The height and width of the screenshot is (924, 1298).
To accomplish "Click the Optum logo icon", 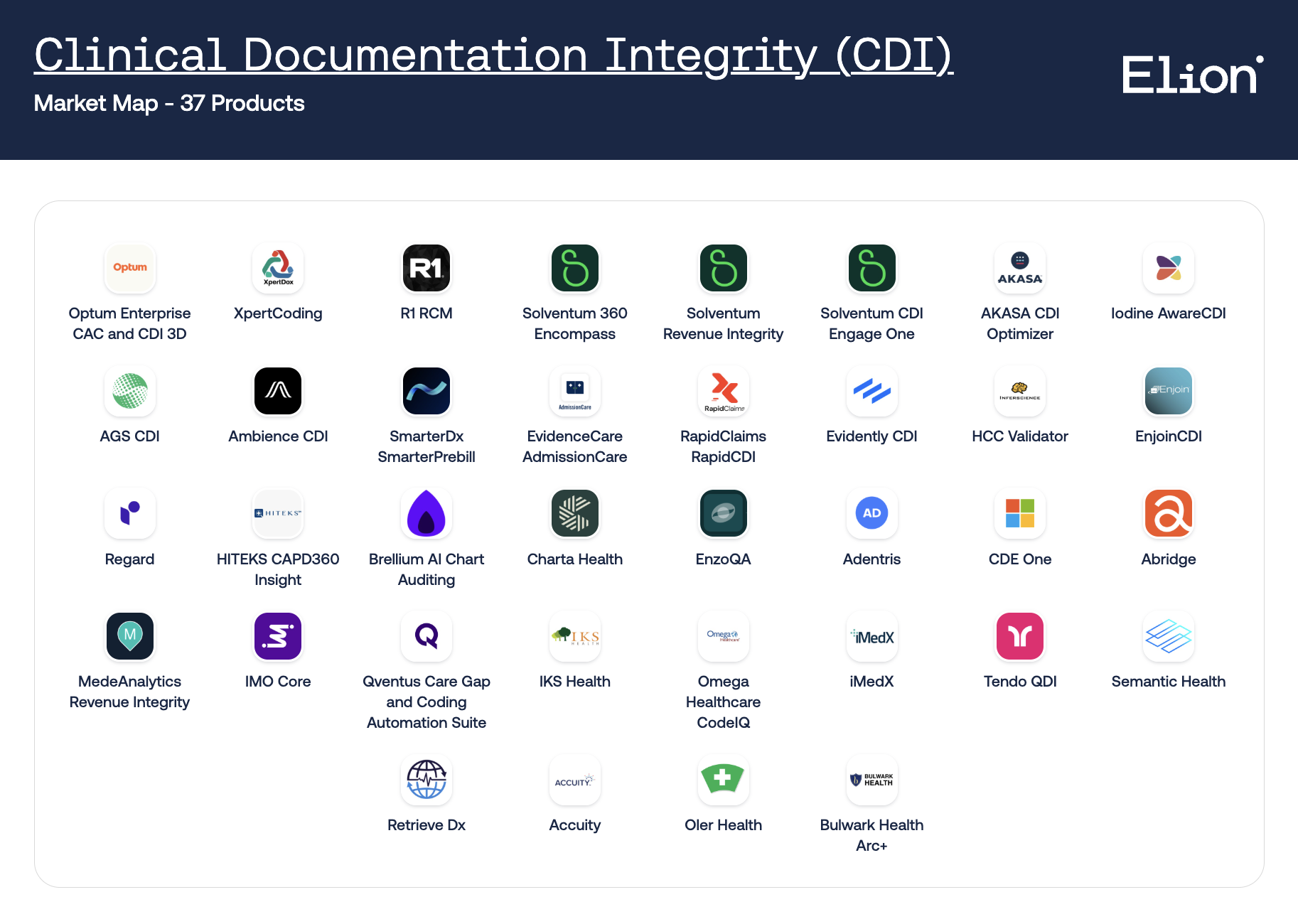I will point(130,268).
